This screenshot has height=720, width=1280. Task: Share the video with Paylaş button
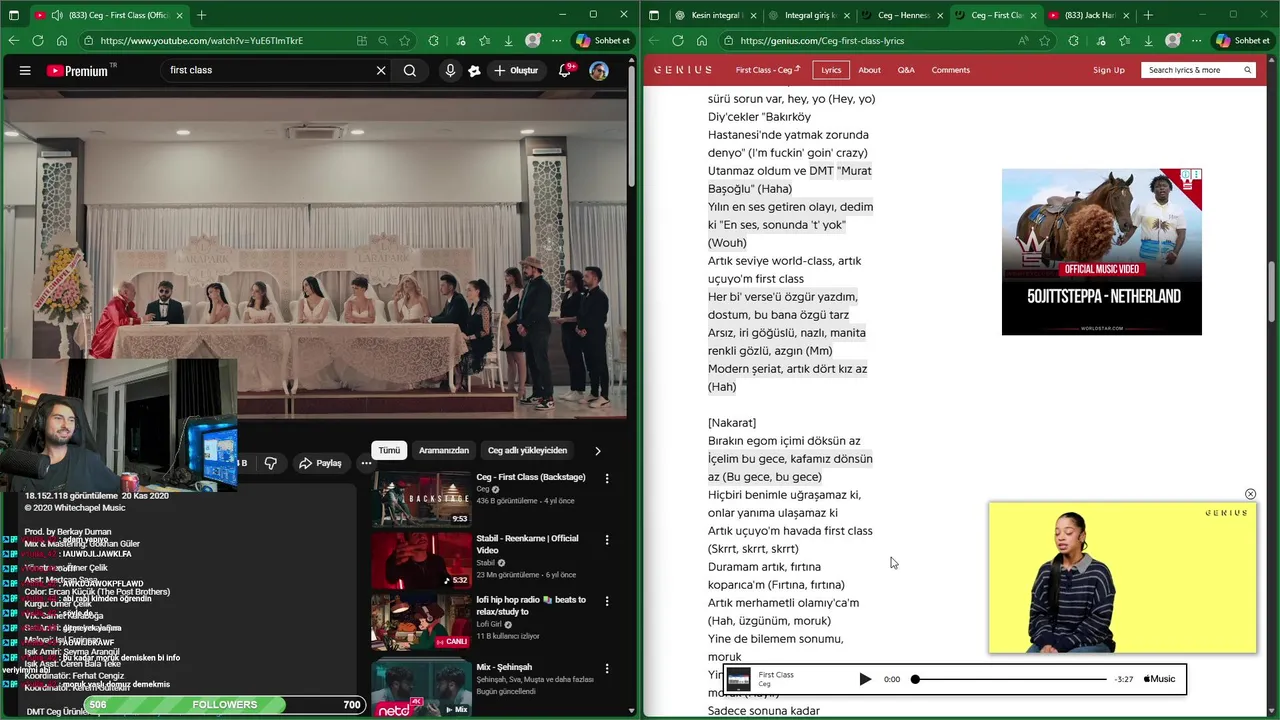(320, 463)
